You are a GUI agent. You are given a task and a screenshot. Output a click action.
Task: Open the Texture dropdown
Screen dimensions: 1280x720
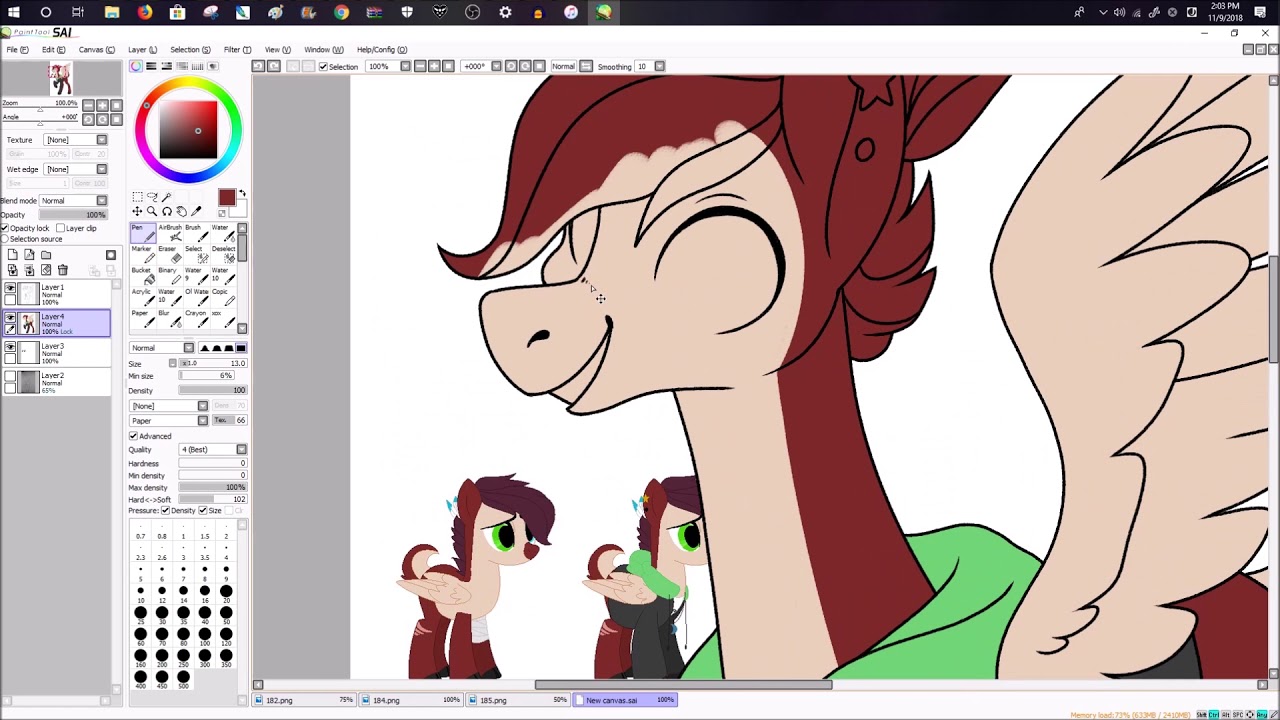click(75, 140)
